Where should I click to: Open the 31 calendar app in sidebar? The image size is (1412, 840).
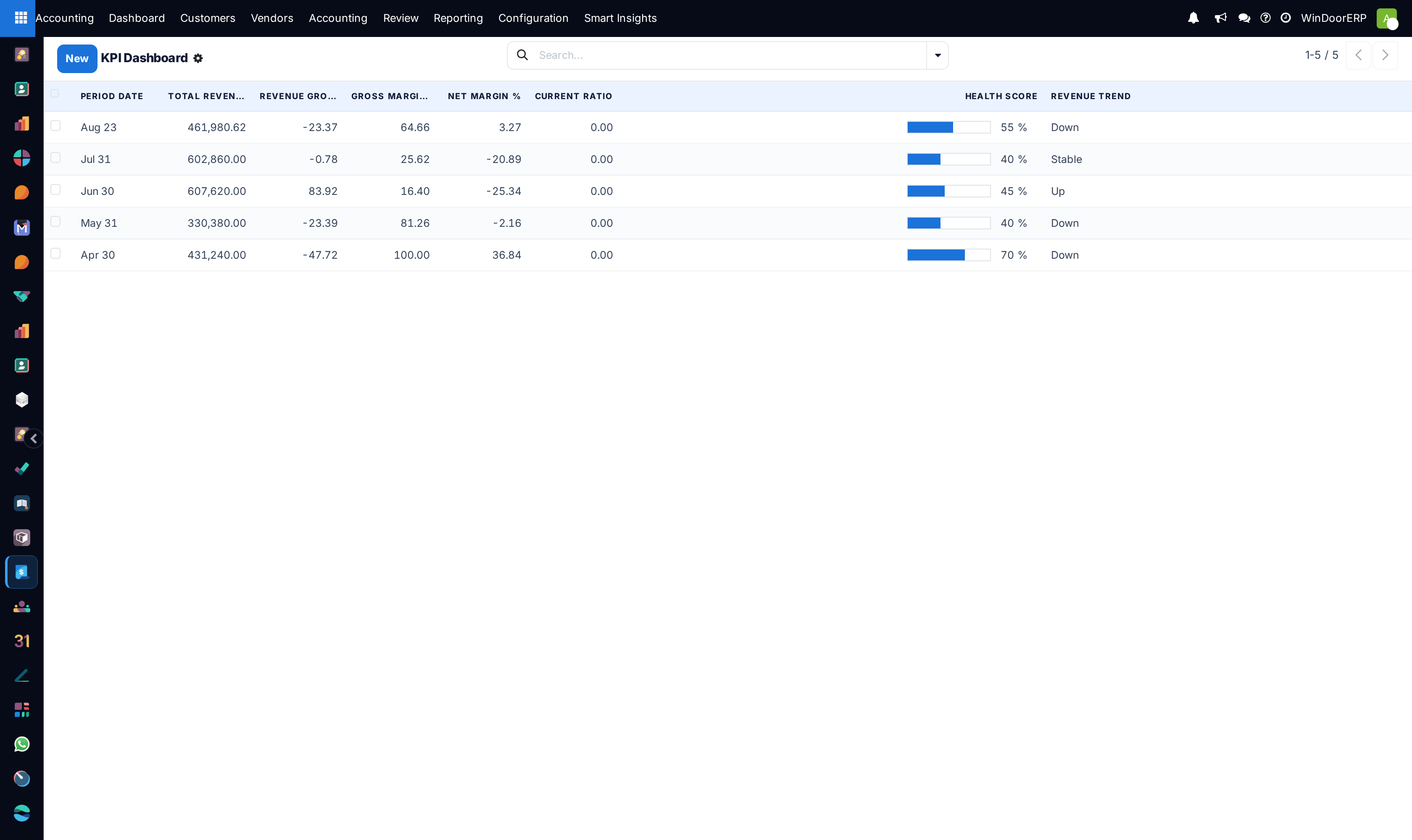[x=21, y=641]
